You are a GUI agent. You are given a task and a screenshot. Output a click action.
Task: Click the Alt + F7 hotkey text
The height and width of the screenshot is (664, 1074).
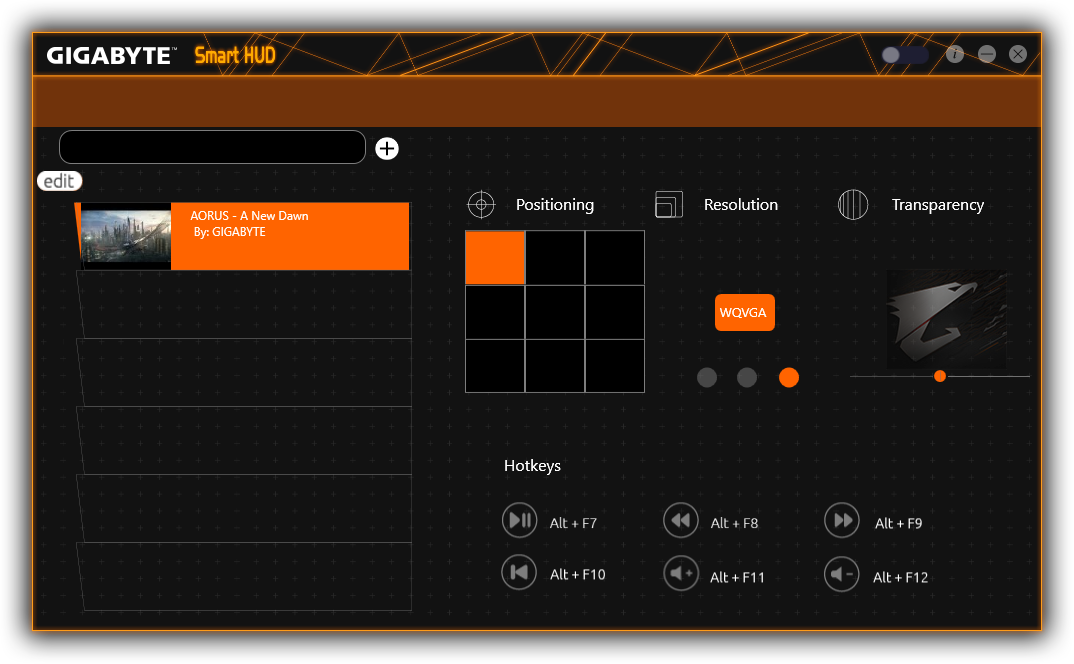point(573,524)
